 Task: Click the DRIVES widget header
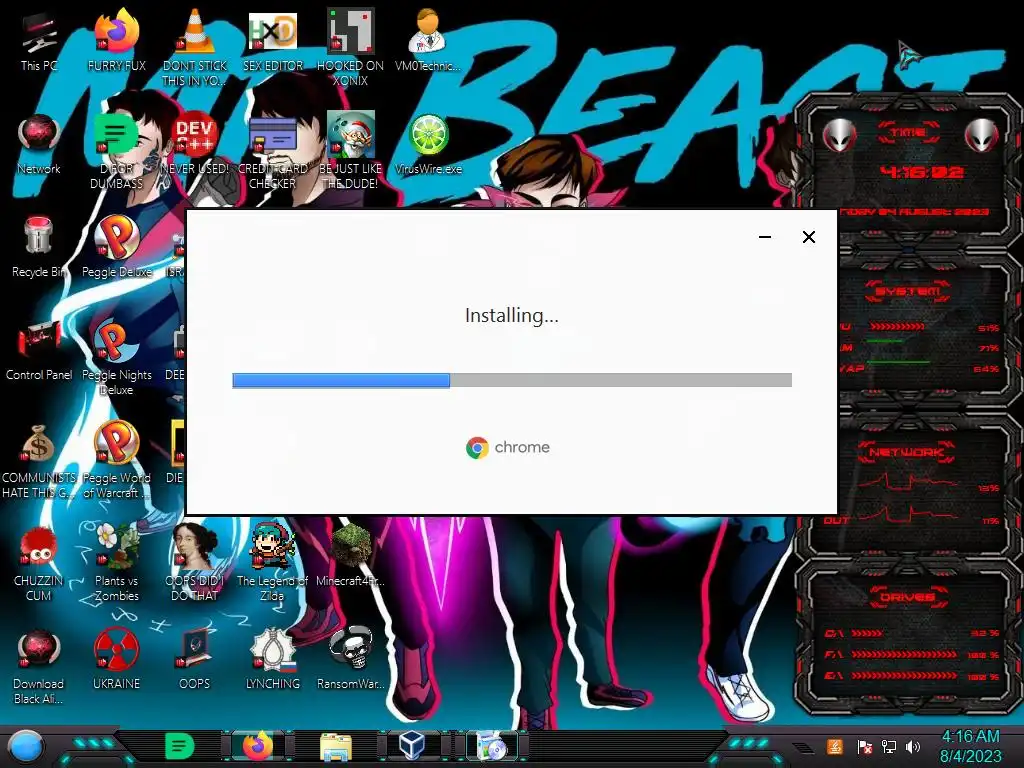(x=906, y=597)
